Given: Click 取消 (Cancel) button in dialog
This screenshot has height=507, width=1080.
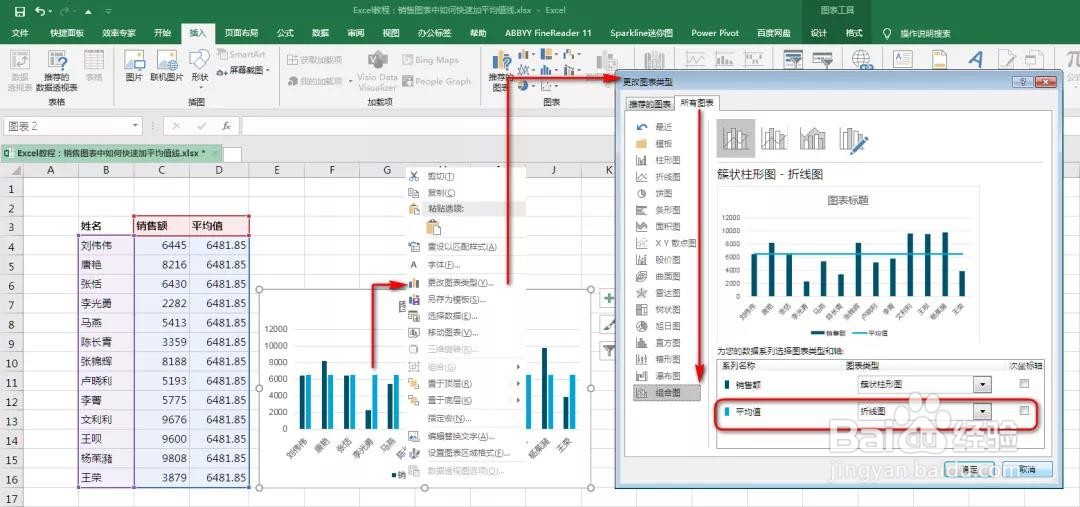Looking at the screenshot, I should pos(1027,468).
